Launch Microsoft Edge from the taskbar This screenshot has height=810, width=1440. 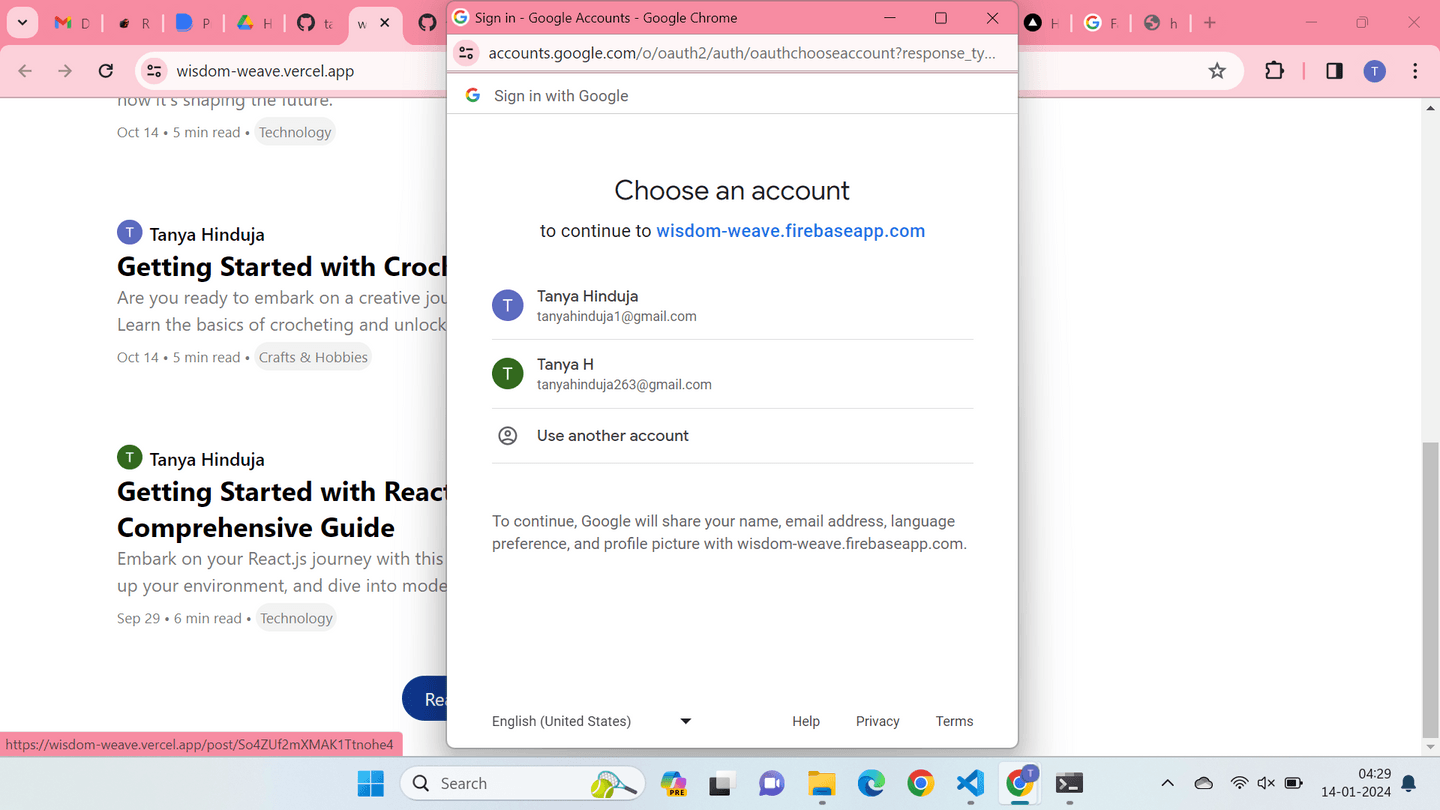[x=871, y=783]
